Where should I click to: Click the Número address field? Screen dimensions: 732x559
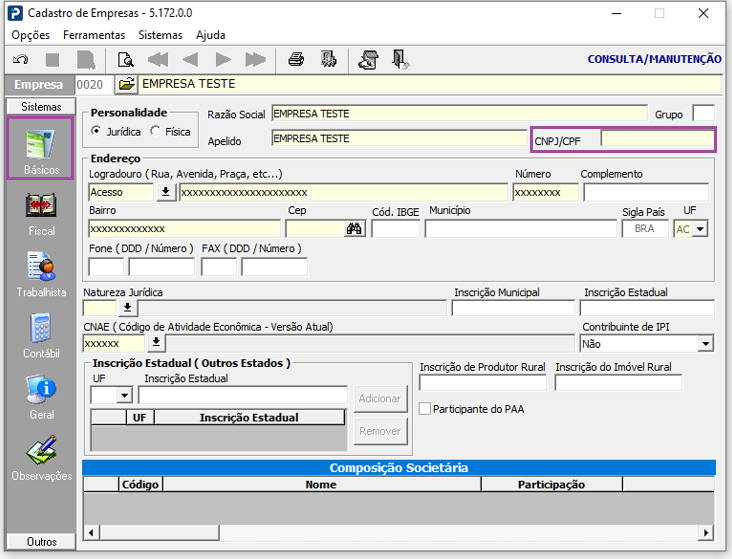(545, 192)
